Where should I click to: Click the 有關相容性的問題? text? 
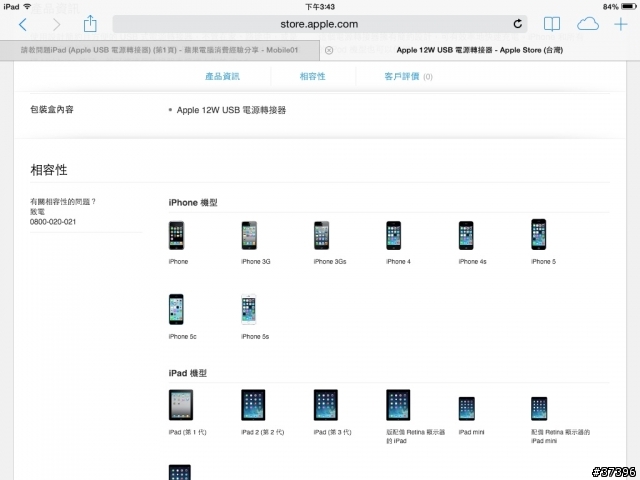click(63, 202)
